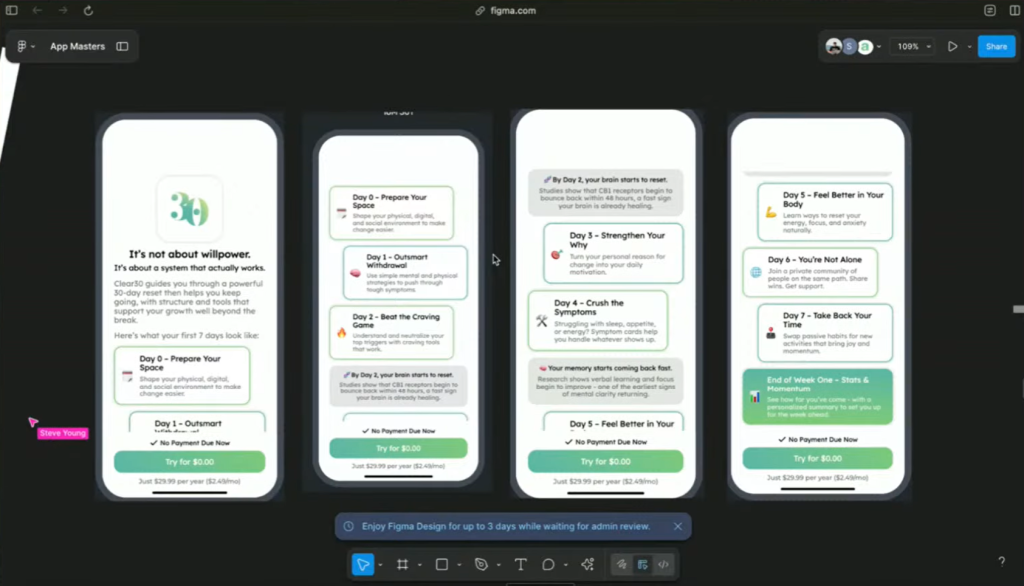Toggle the highlighted collaboration mode icon

coord(643,564)
